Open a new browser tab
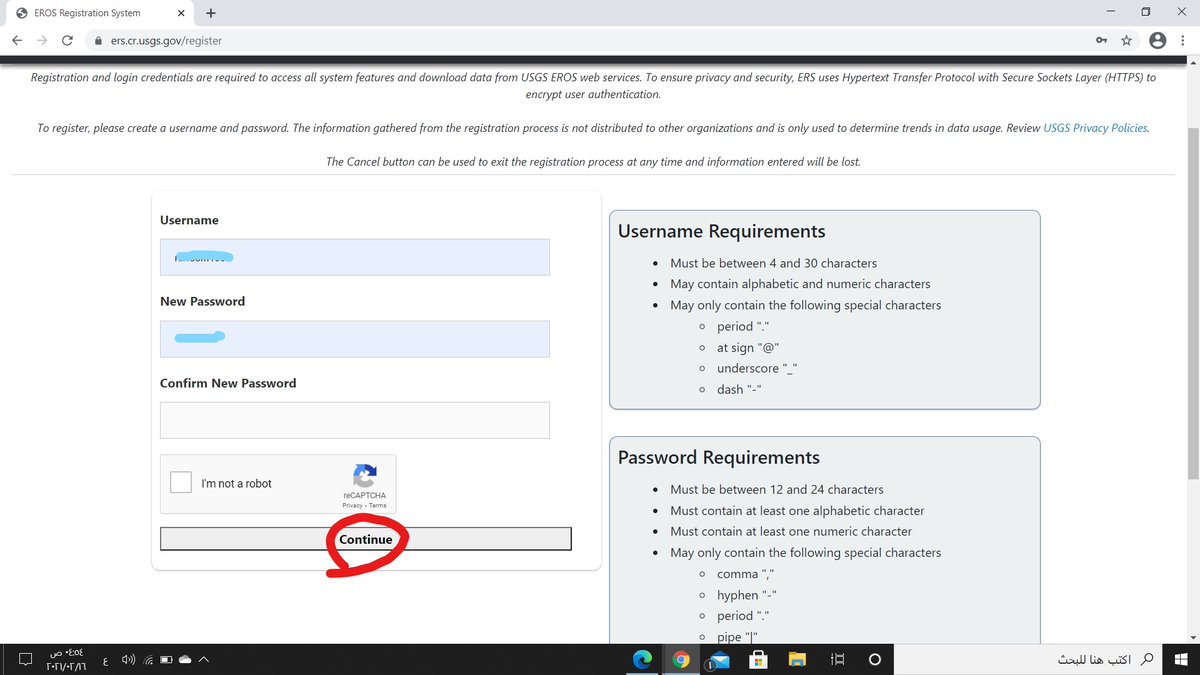1200x675 pixels. 211,13
